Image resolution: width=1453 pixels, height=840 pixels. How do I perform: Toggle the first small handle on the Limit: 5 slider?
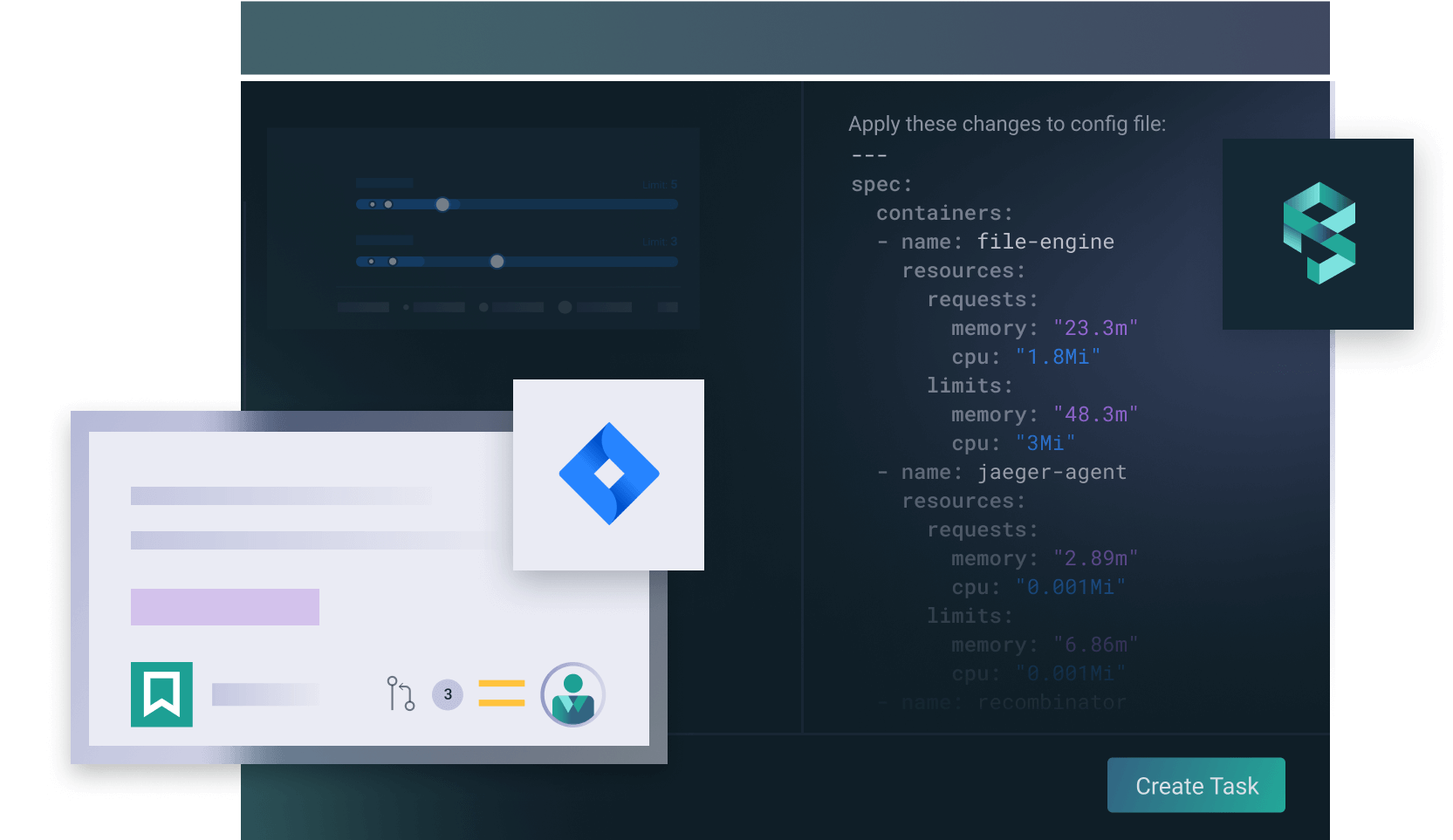pyautogui.click(x=371, y=204)
